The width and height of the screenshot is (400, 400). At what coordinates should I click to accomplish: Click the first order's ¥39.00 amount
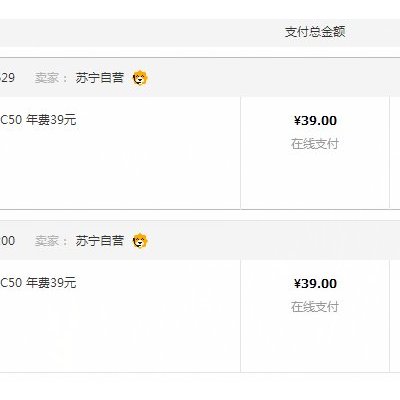click(315, 121)
